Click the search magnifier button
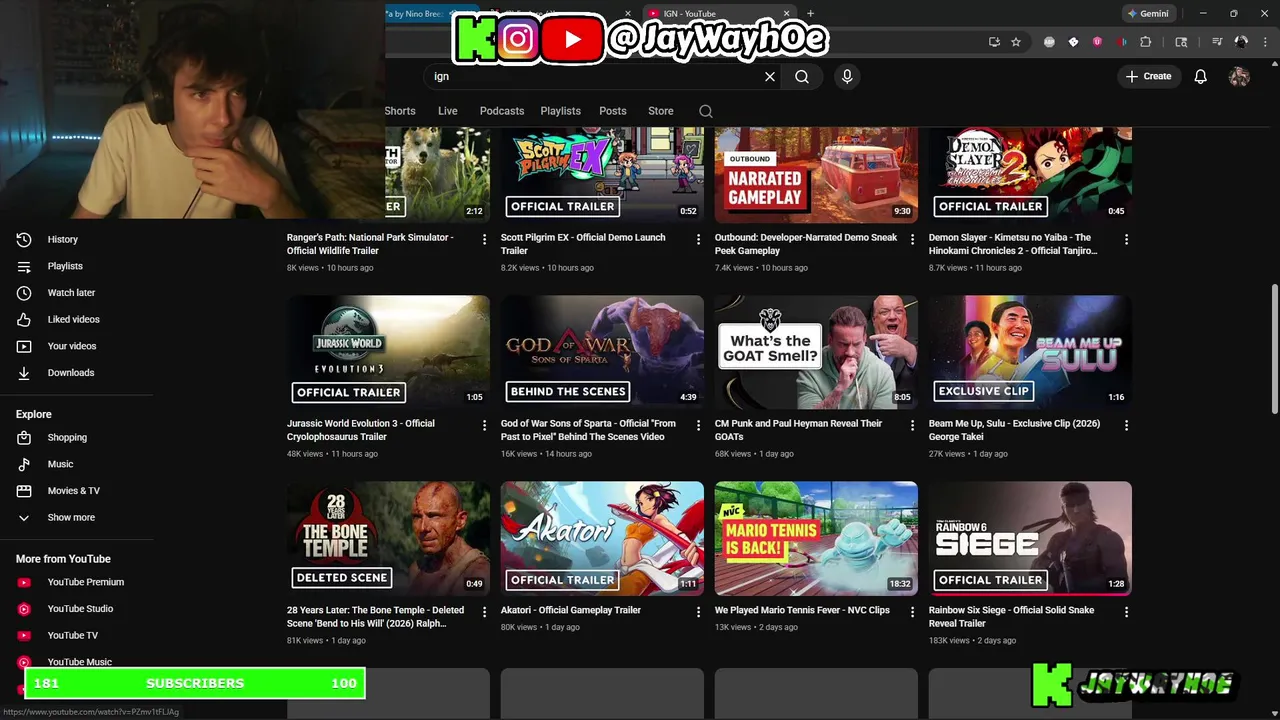The width and height of the screenshot is (1280, 720). [802, 76]
